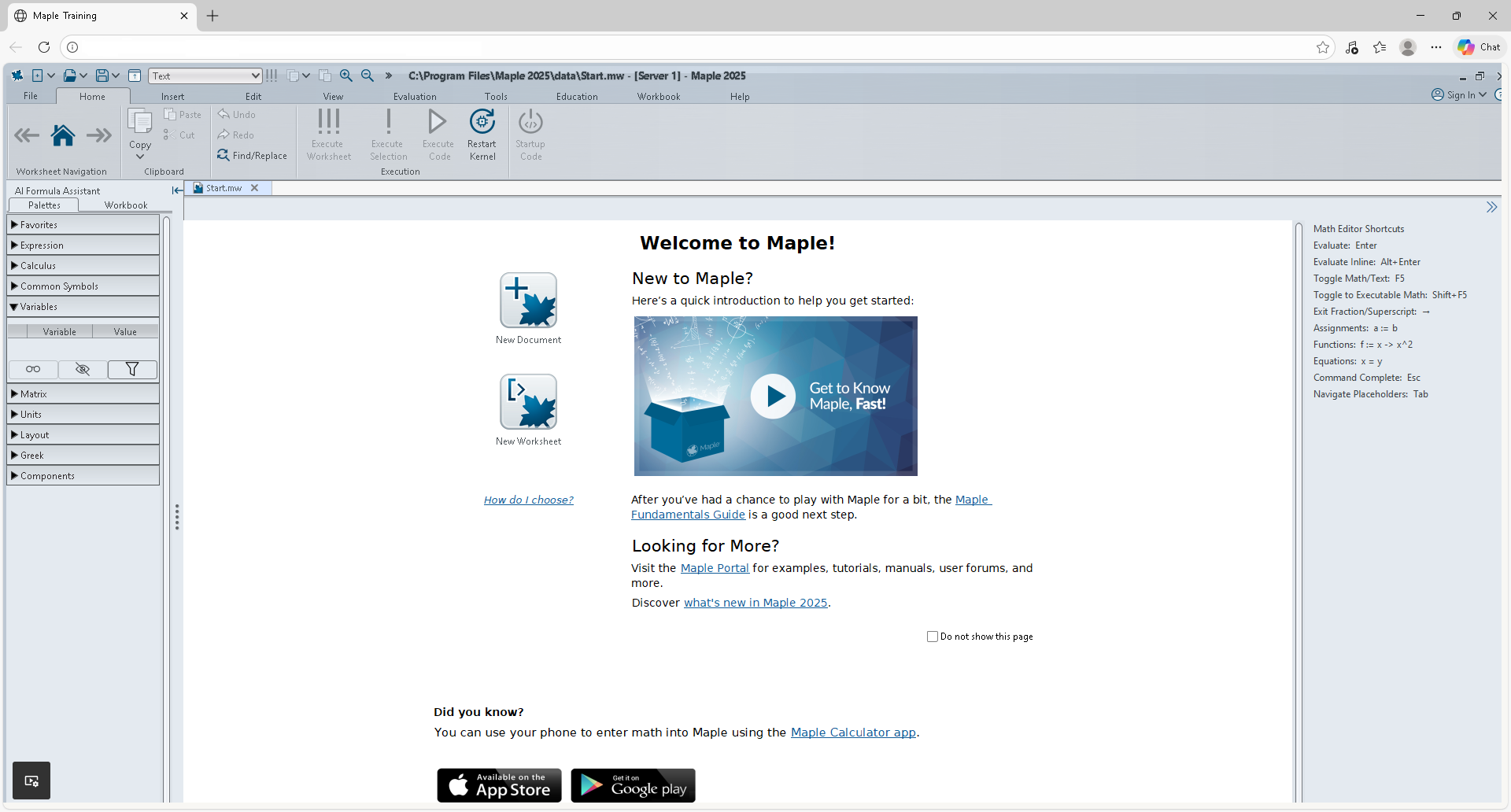Expand the Common Symbols palette
Screen dimensions: 1511x812
pyautogui.click(x=83, y=286)
